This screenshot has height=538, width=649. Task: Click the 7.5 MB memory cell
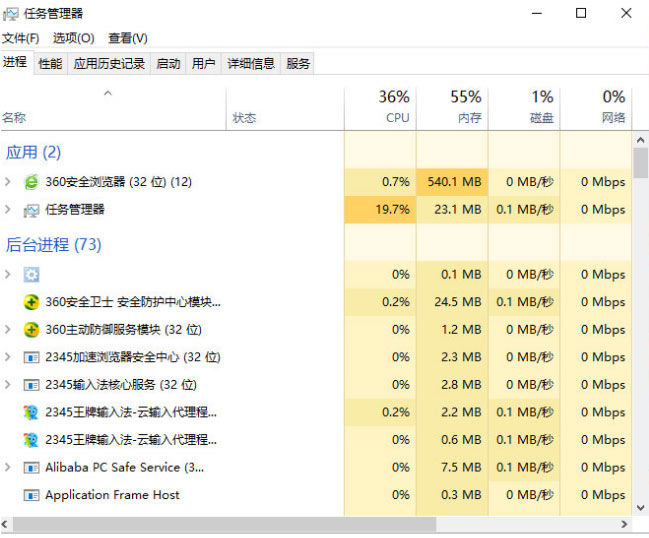coord(452,467)
